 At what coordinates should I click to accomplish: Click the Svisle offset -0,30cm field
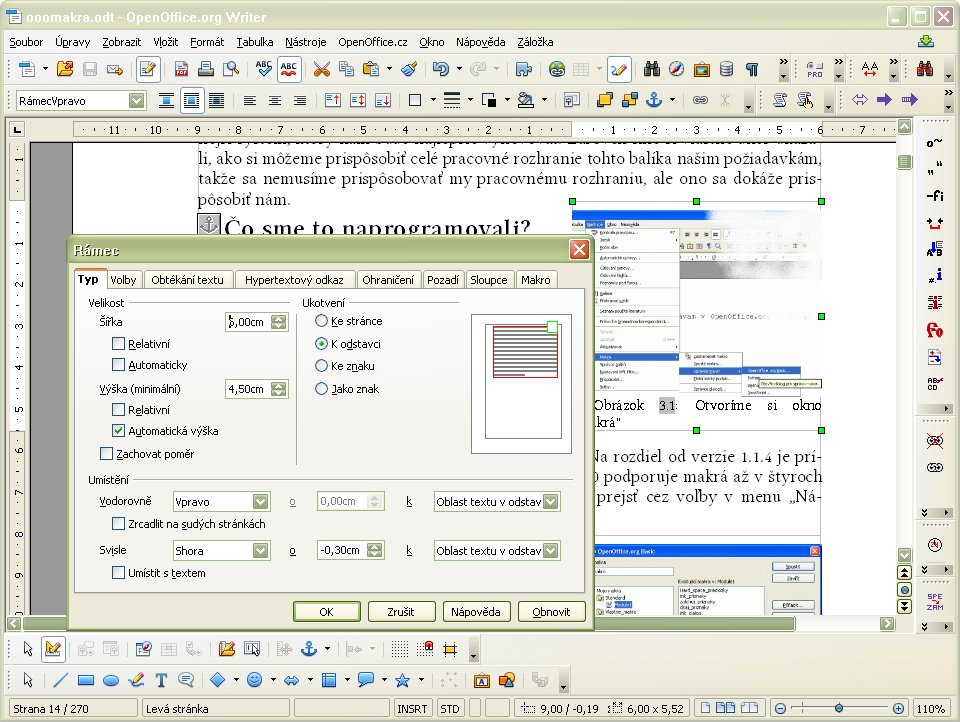click(x=342, y=550)
